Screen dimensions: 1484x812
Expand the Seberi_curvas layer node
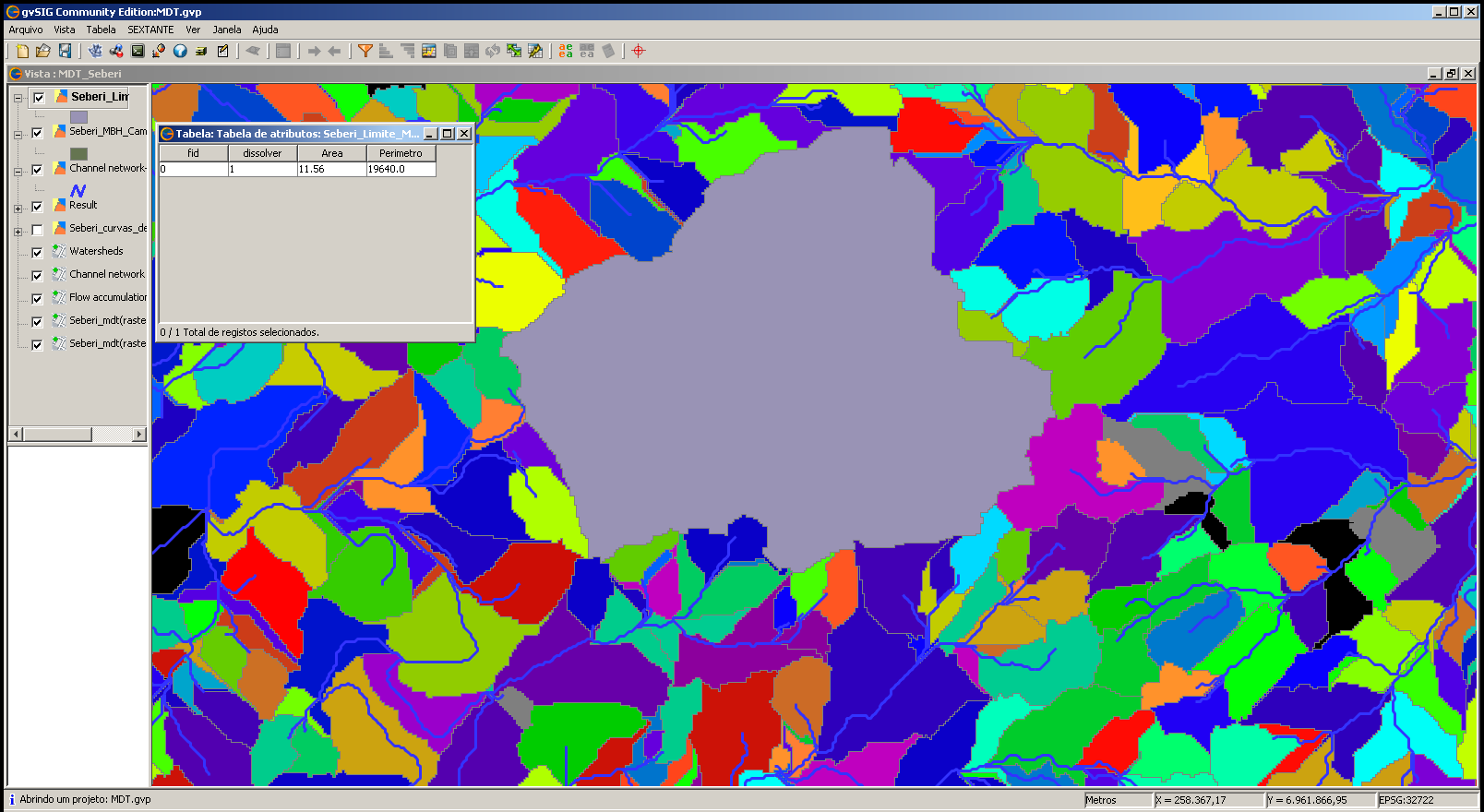click(18, 232)
